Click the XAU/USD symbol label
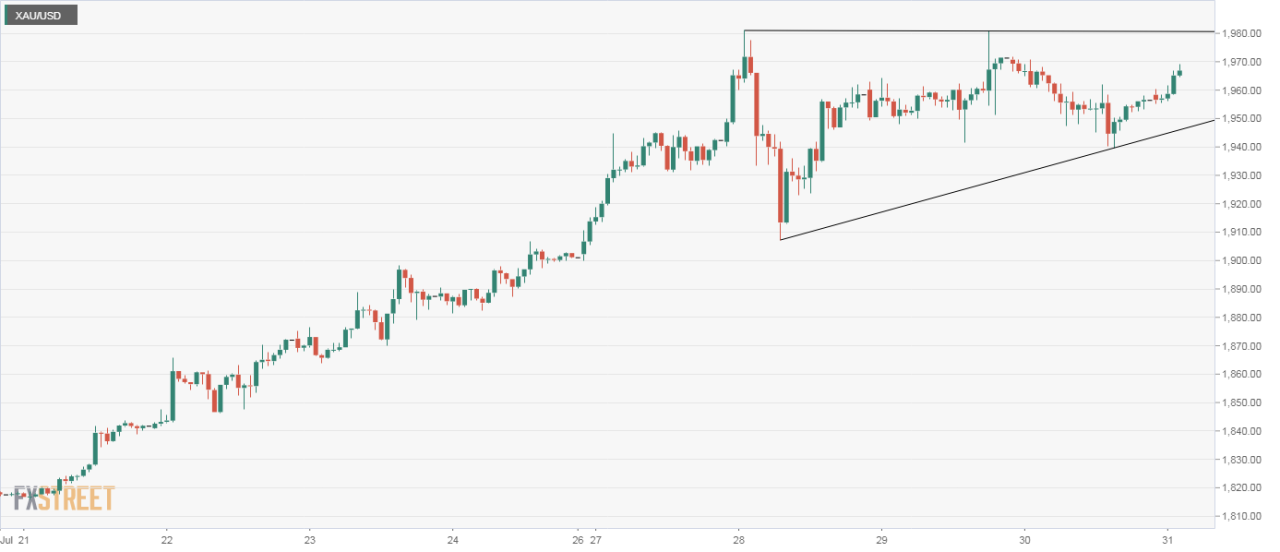 coord(41,15)
